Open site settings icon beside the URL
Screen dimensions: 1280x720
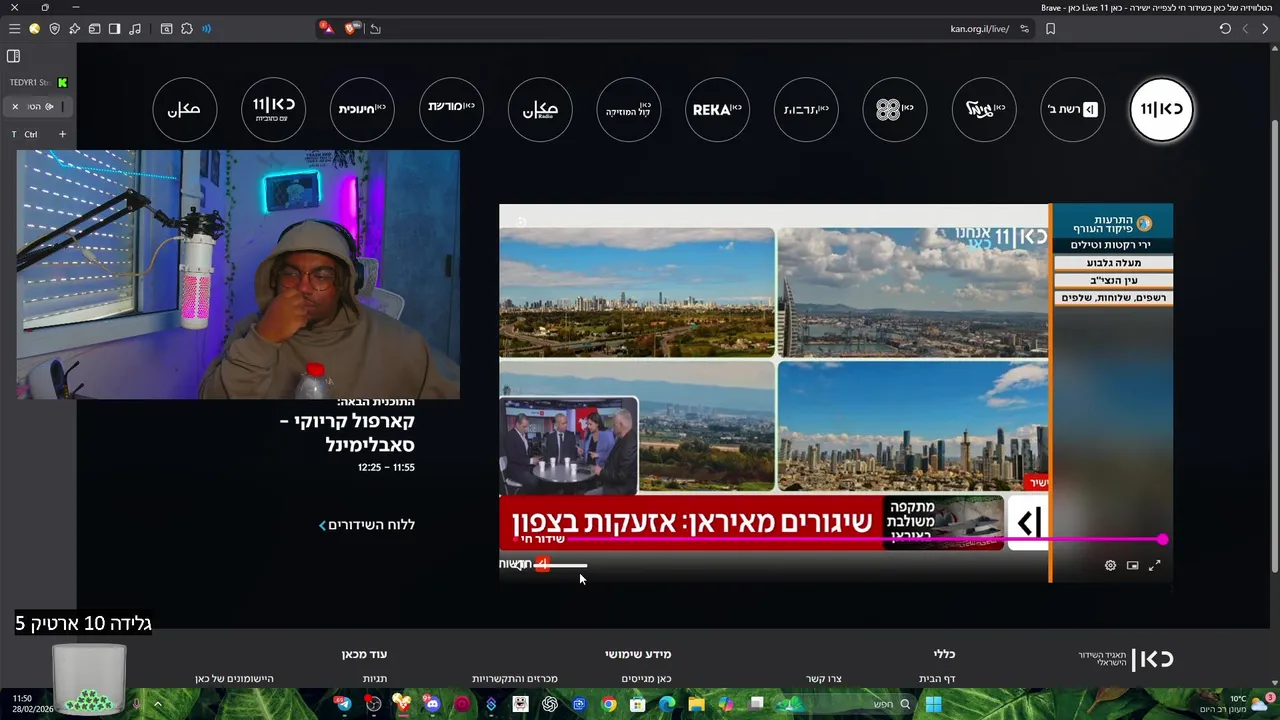1024,29
